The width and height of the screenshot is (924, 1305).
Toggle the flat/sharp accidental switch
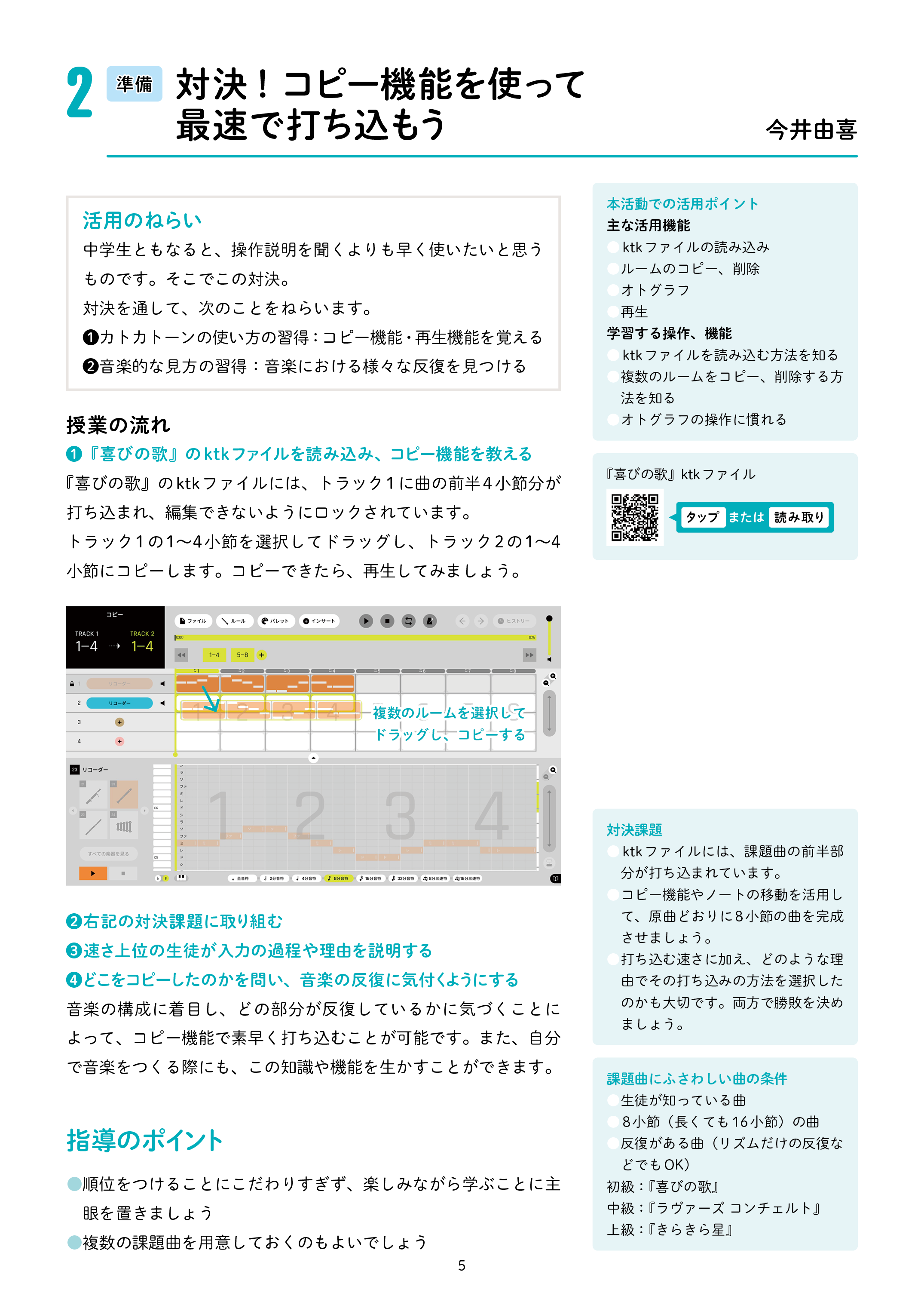(x=162, y=878)
